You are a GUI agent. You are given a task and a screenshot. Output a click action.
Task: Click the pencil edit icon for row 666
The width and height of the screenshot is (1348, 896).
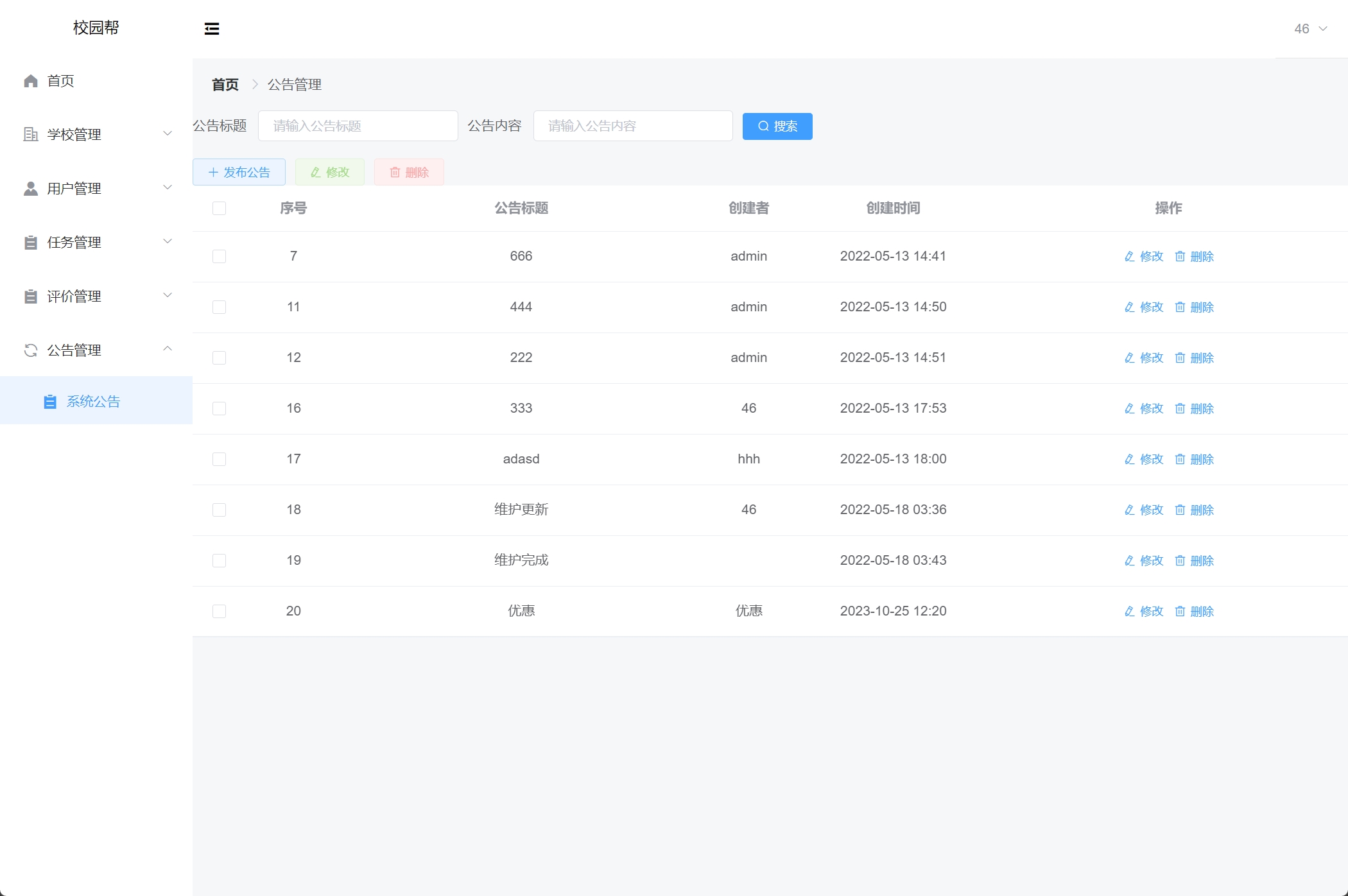coord(1129,256)
